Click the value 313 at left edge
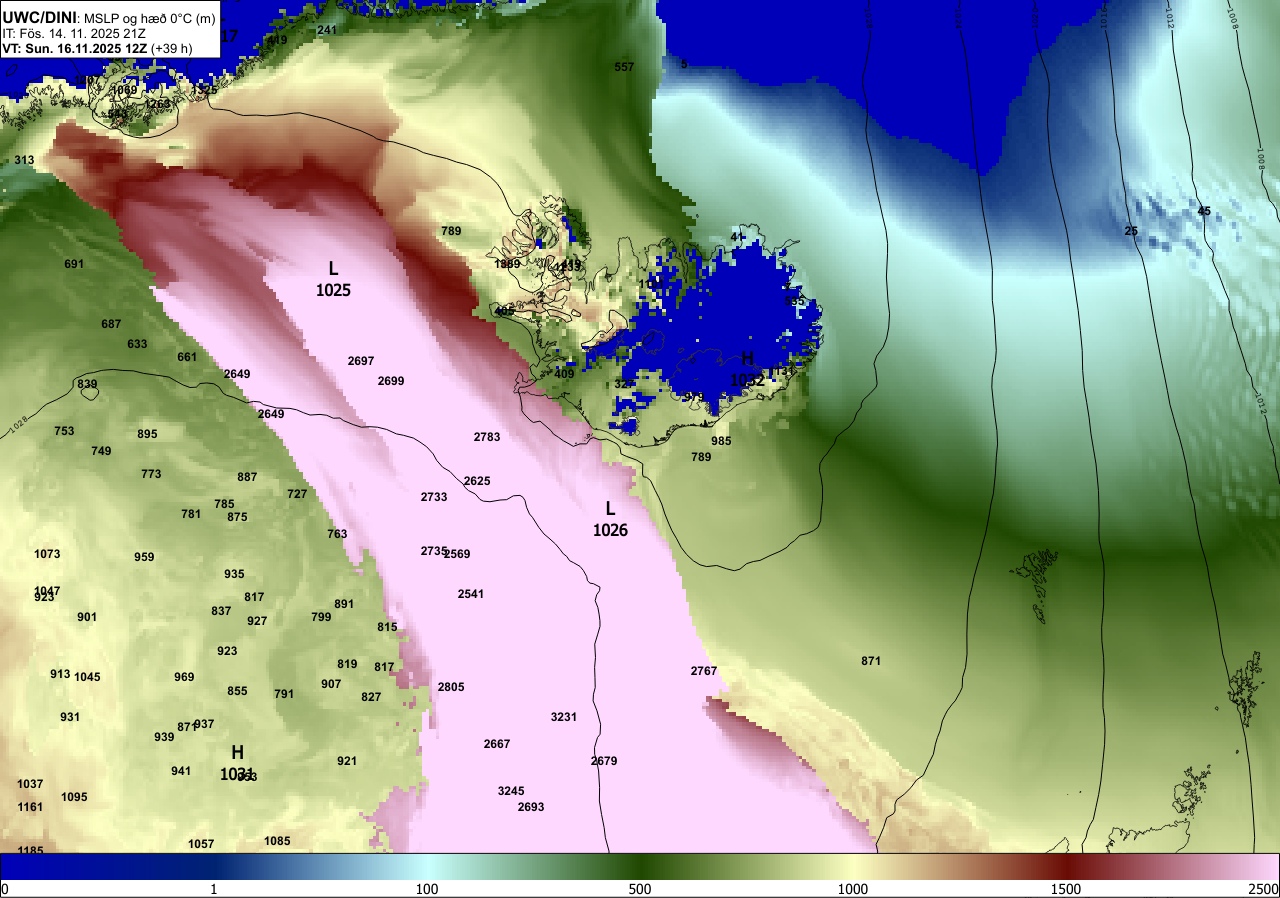1280x898 pixels. tap(24, 160)
